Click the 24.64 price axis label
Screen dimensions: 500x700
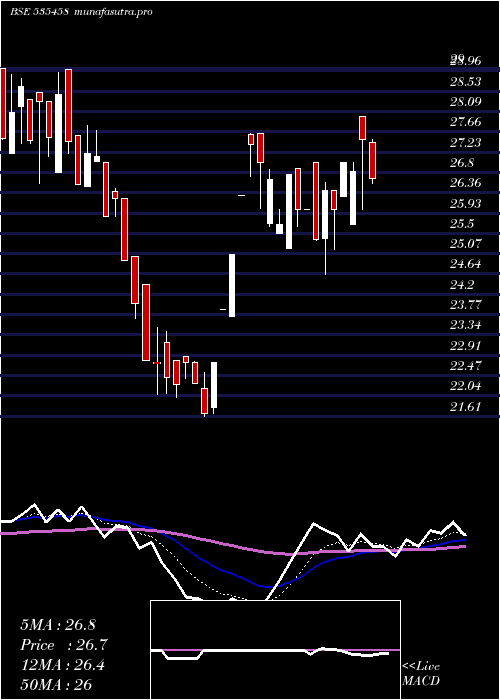click(x=466, y=264)
